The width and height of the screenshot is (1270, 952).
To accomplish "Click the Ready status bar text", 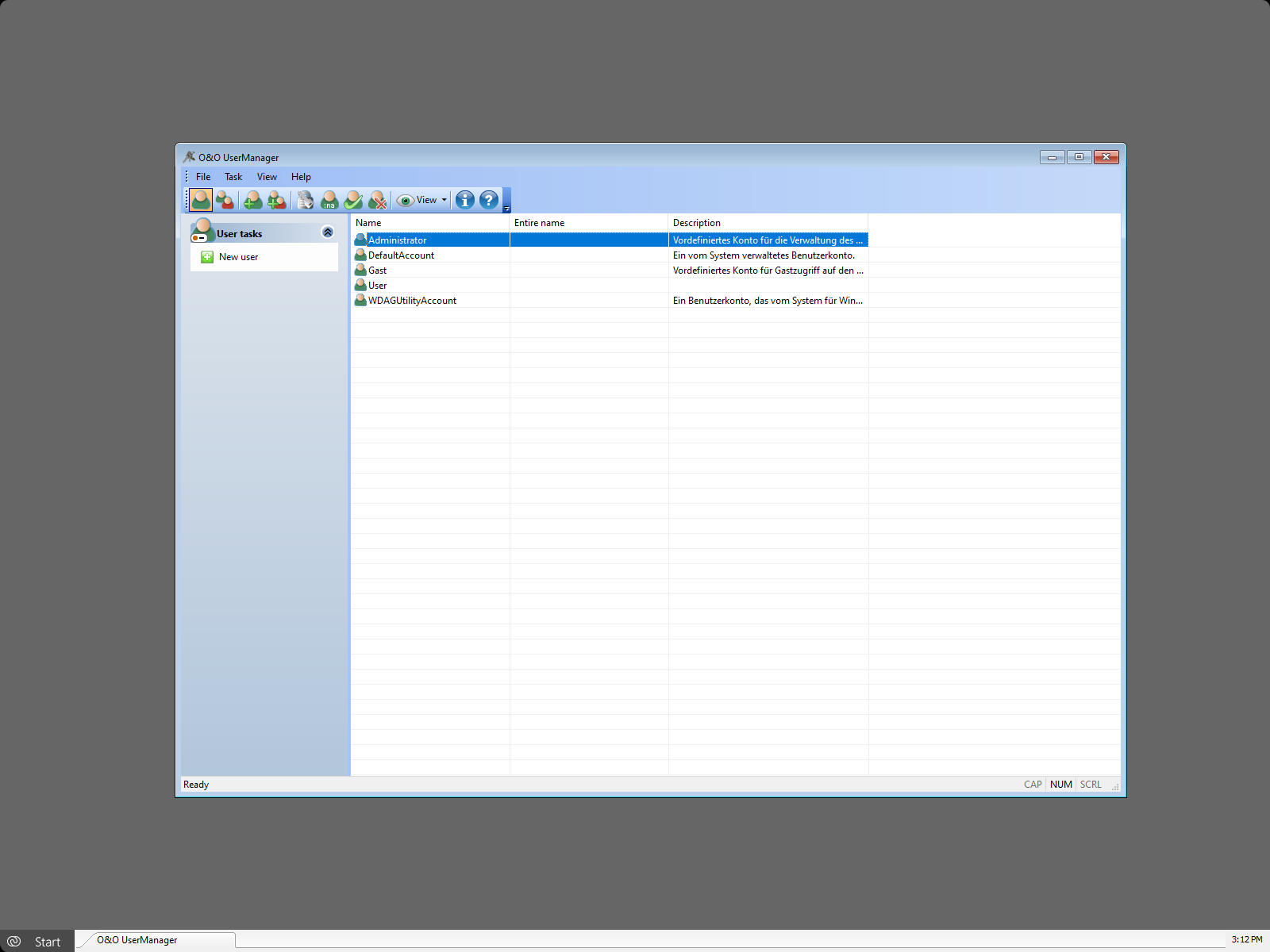I will click(196, 785).
